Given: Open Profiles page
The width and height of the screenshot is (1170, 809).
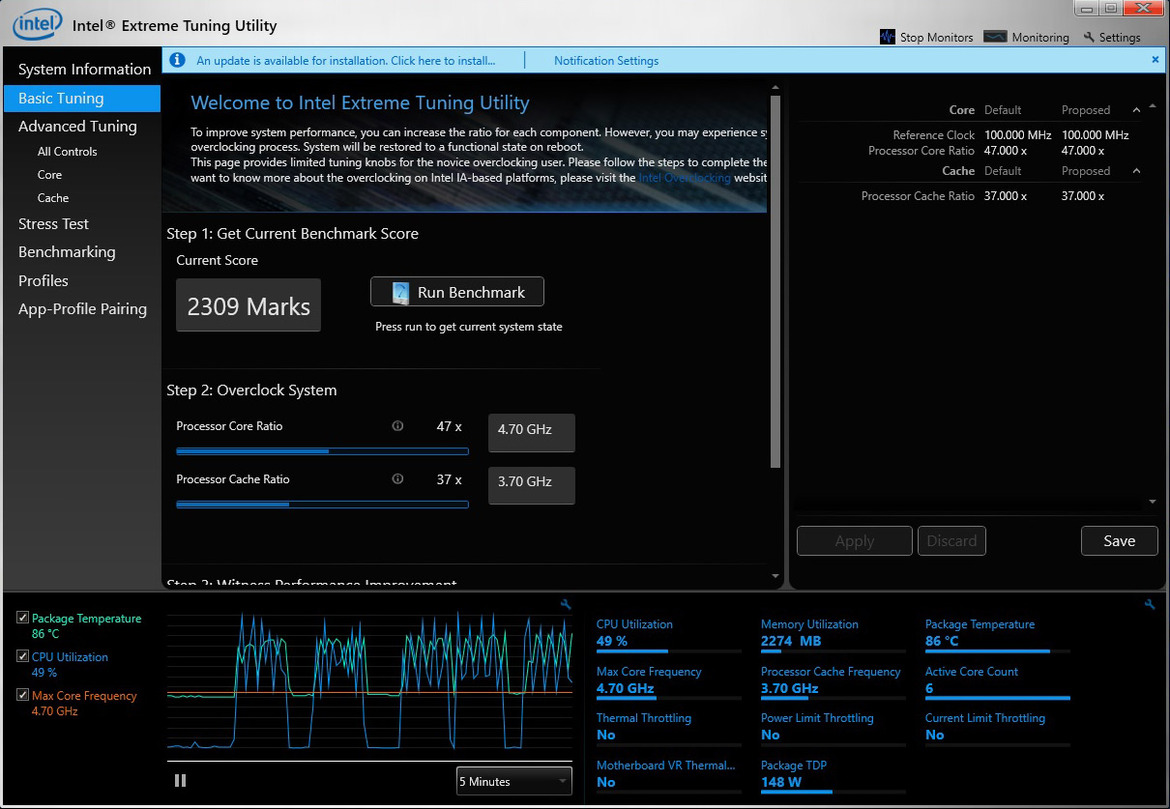Looking at the screenshot, I should point(43,281).
